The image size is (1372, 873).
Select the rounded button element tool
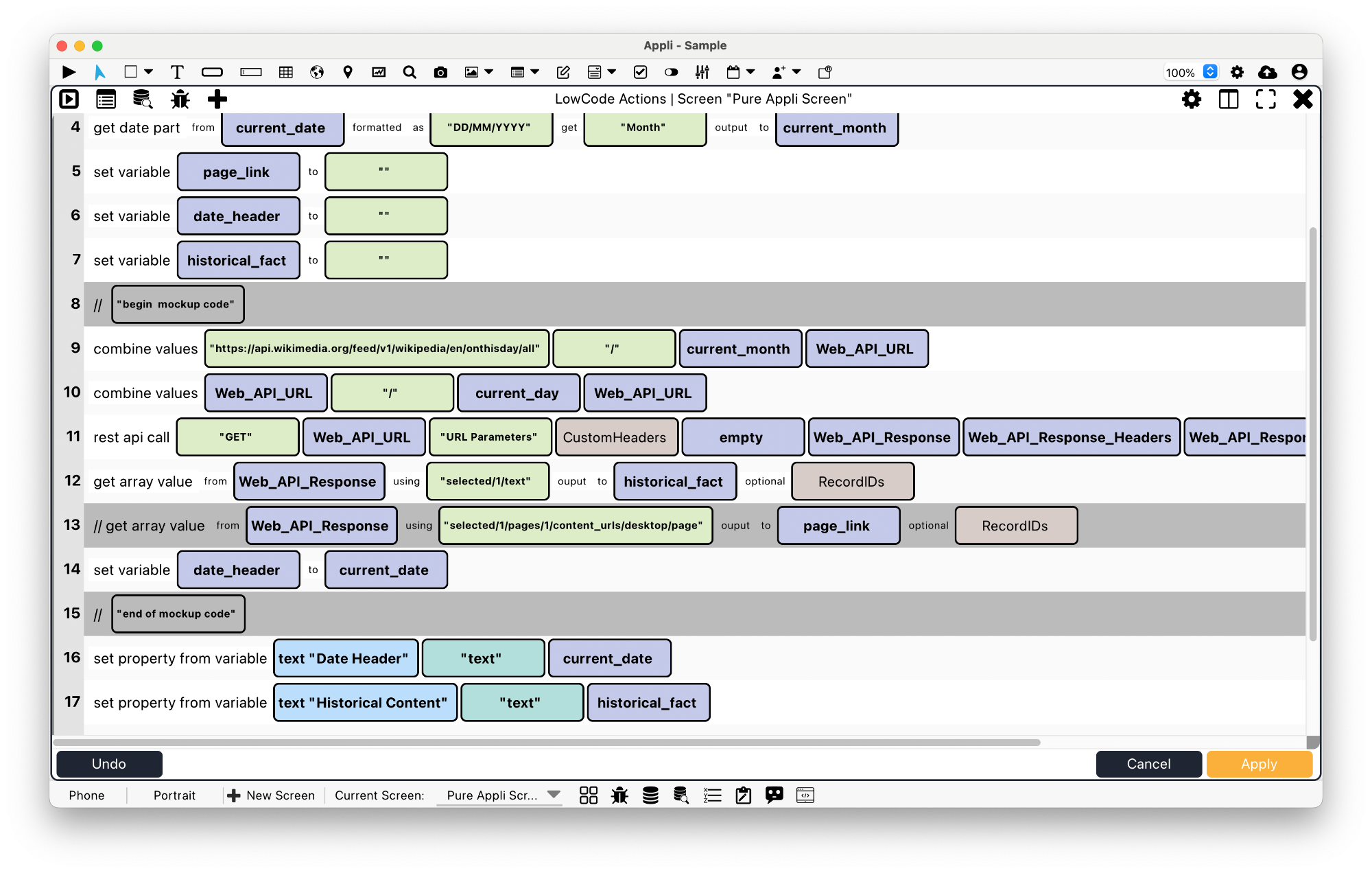(212, 72)
